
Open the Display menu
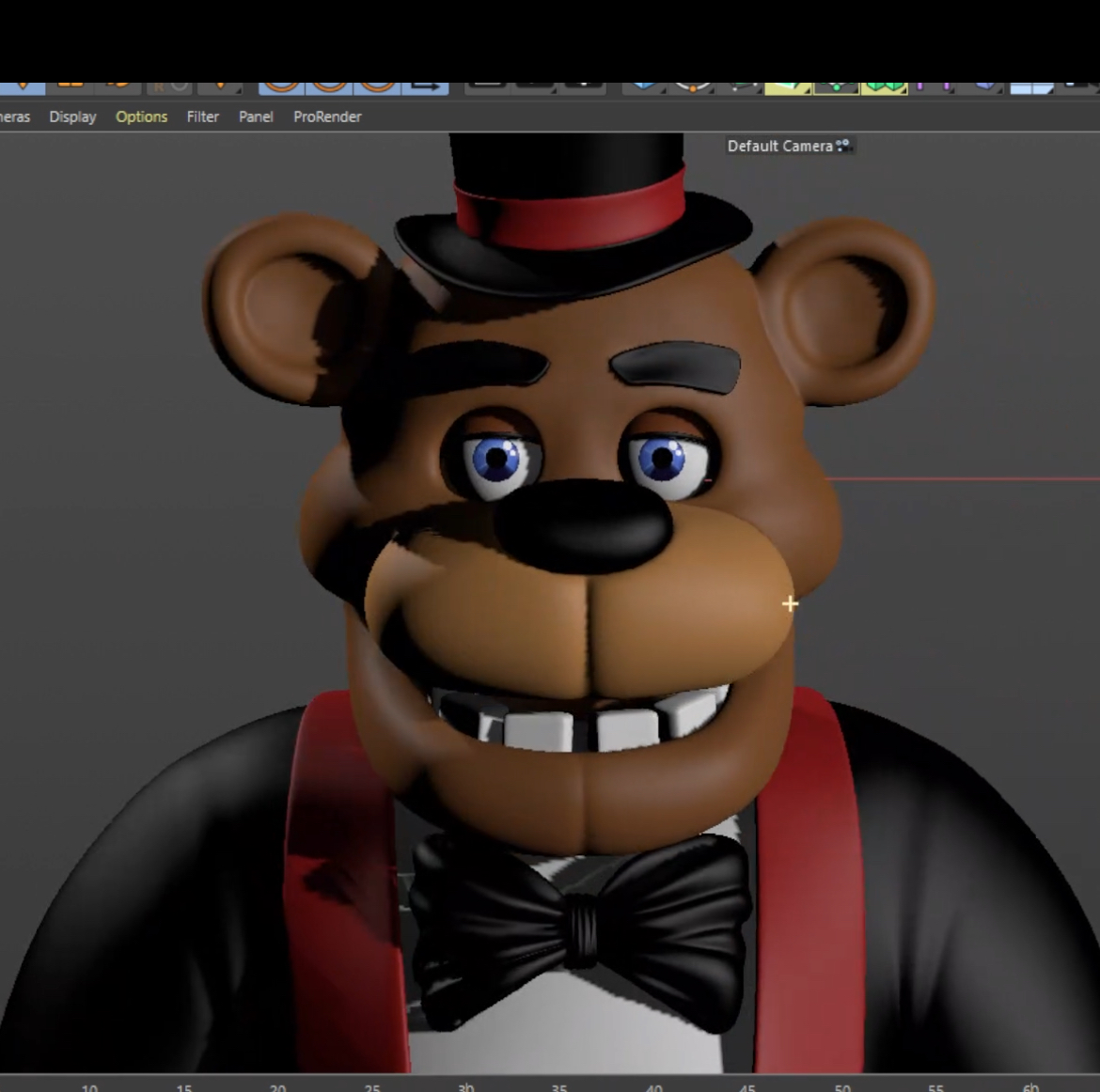pos(72,117)
